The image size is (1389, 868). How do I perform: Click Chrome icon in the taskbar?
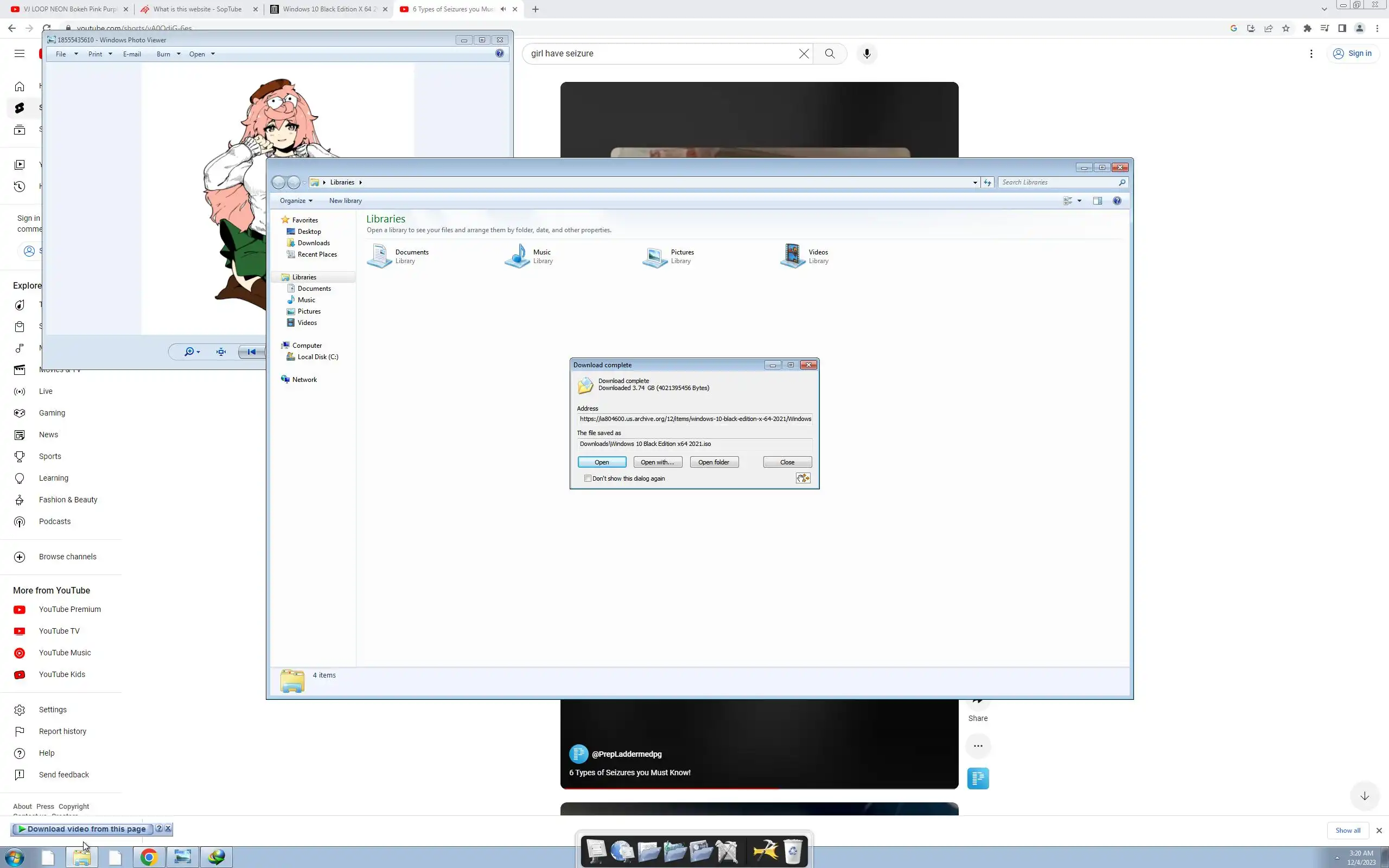point(149,857)
